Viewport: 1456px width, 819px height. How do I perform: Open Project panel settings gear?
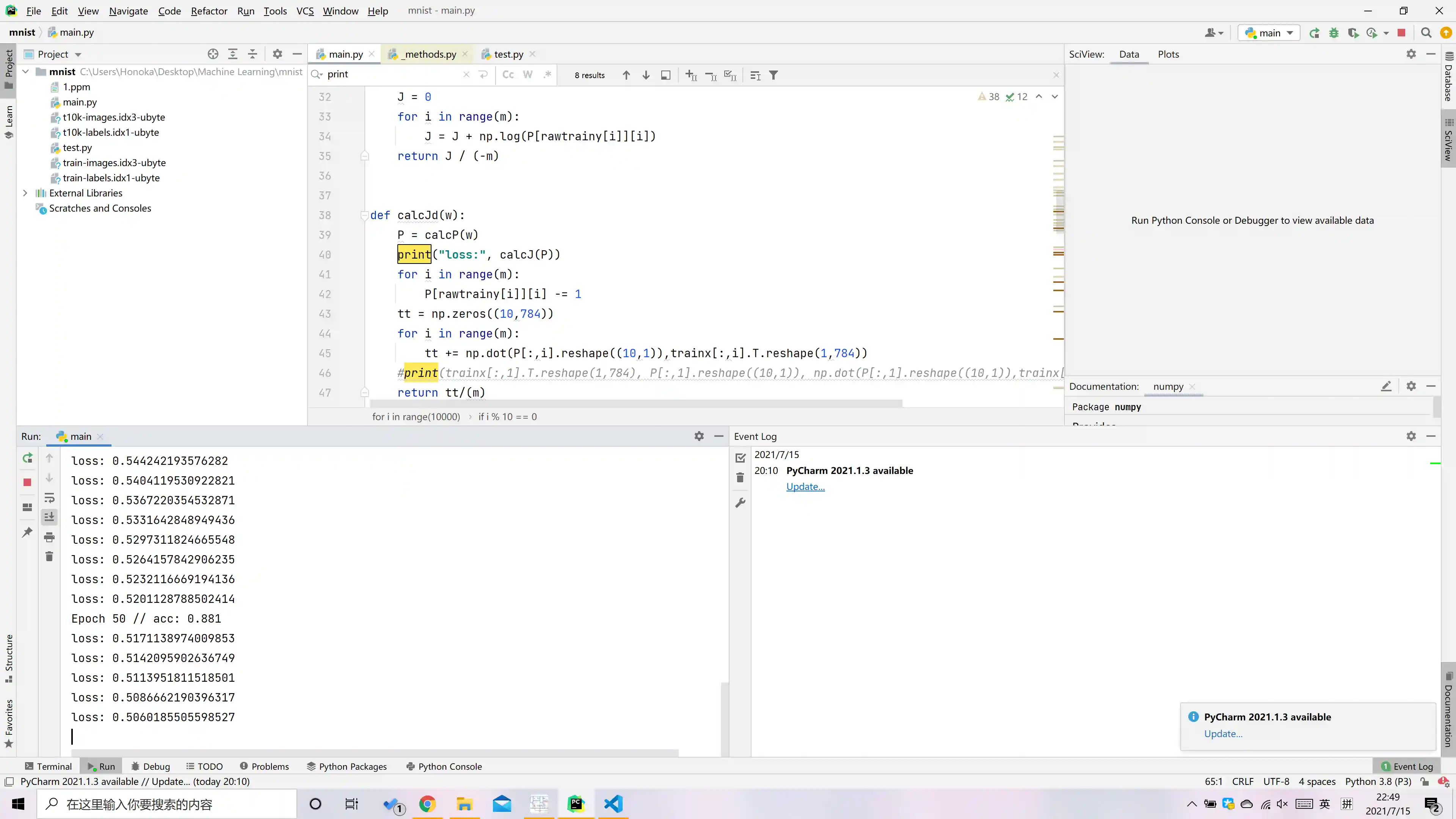tap(278, 54)
